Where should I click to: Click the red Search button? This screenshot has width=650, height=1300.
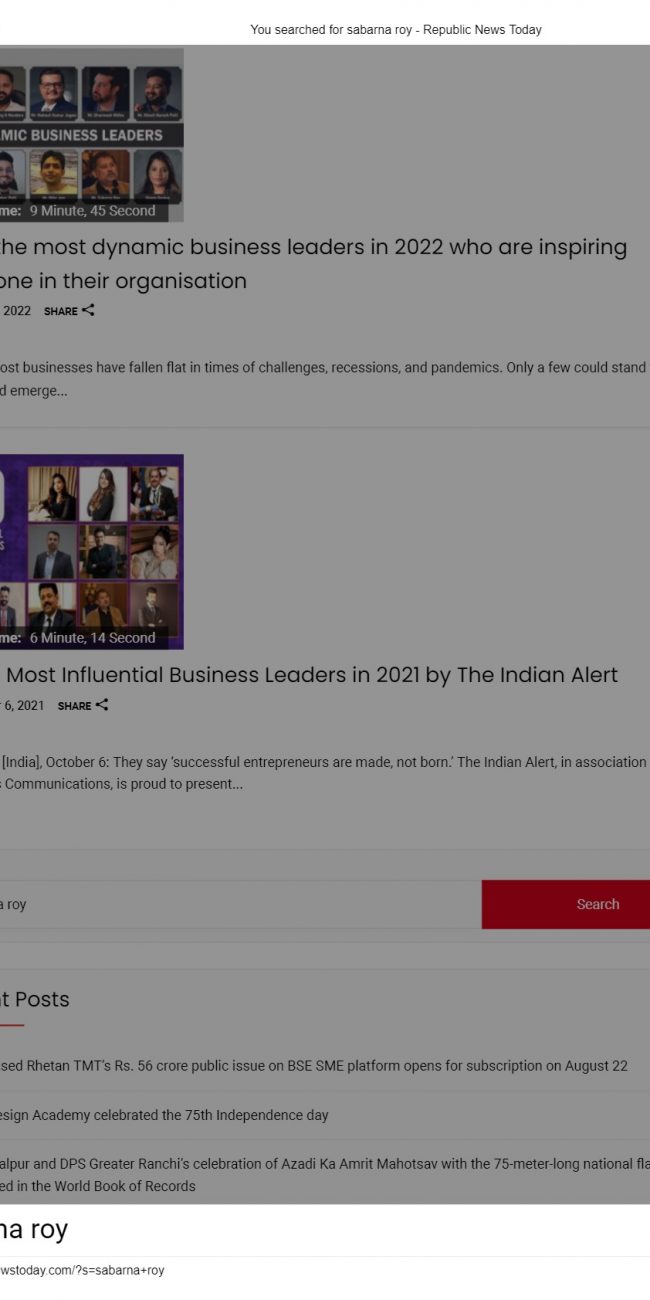click(566, 905)
